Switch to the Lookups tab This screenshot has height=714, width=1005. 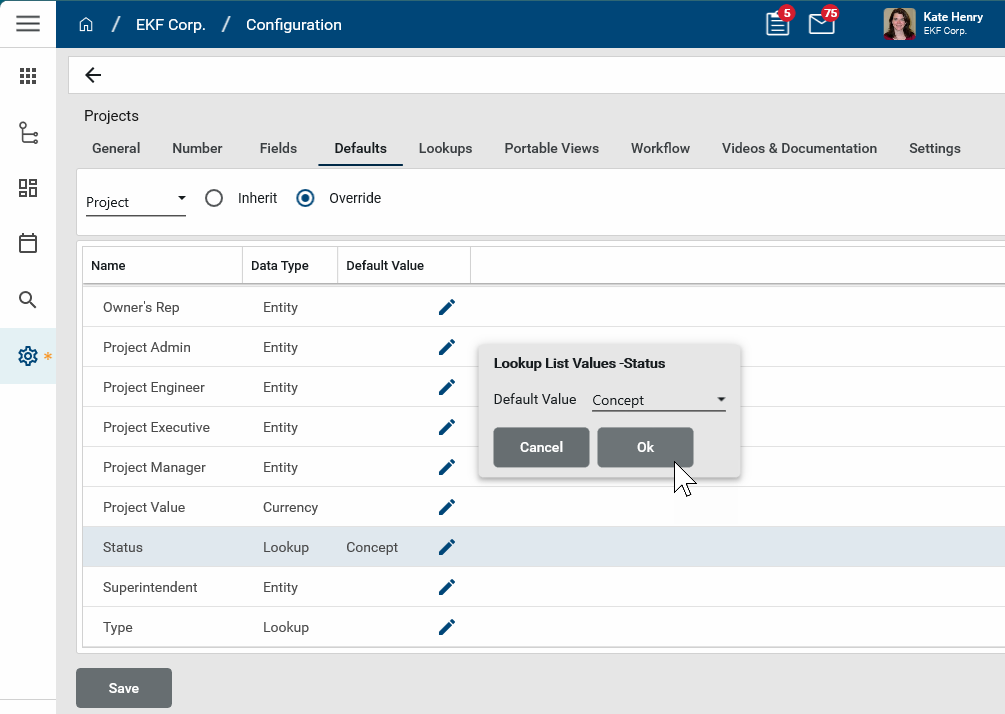pyautogui.click(x=445, y=148)
